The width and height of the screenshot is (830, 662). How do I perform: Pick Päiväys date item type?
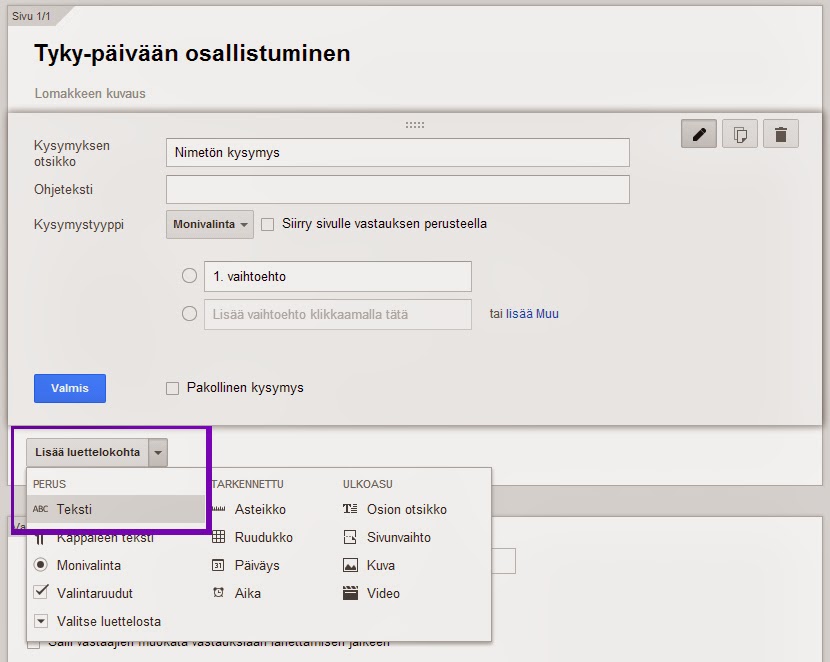pos(257,565)
